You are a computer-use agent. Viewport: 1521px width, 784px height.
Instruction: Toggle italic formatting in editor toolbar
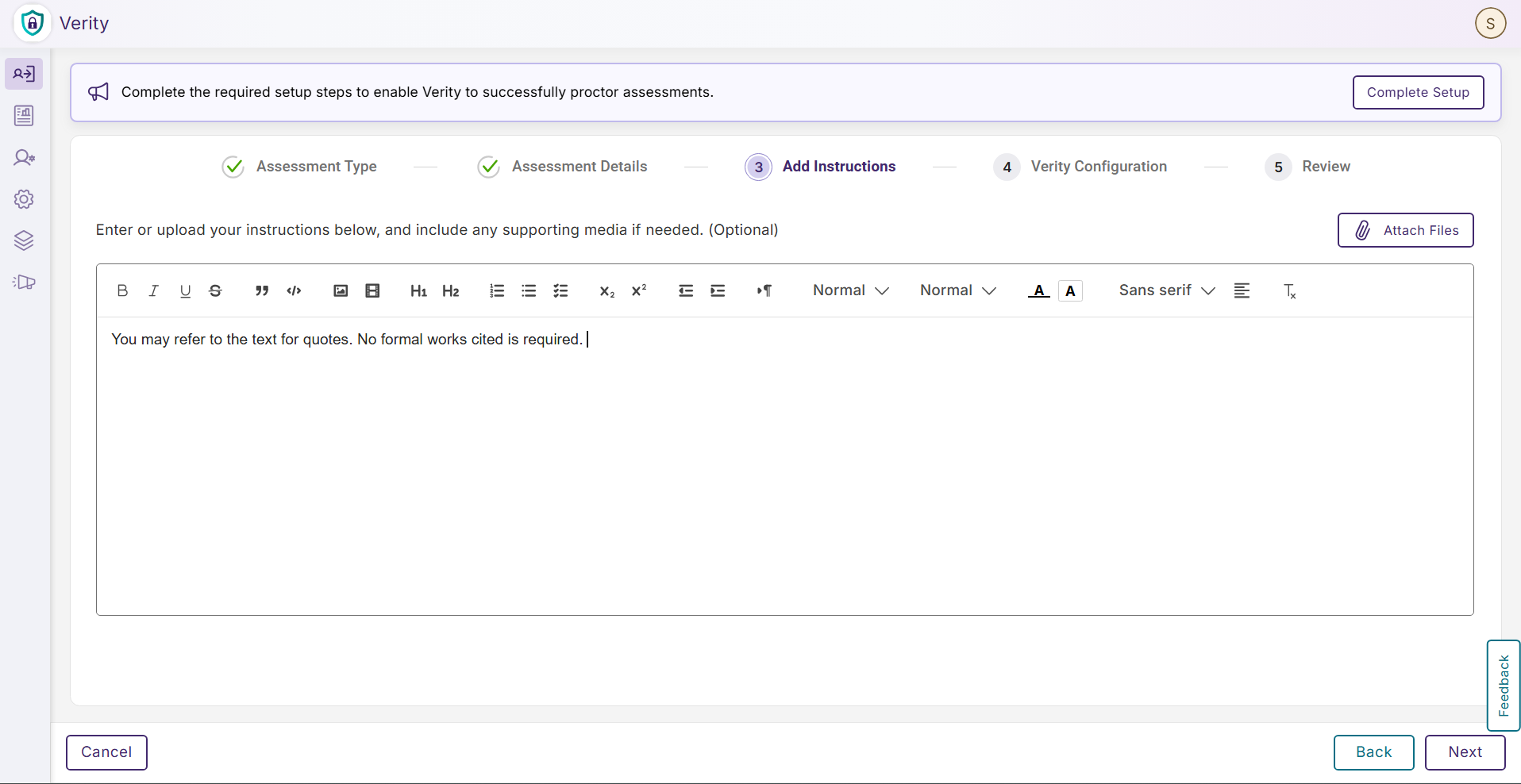tap(154, 290)
